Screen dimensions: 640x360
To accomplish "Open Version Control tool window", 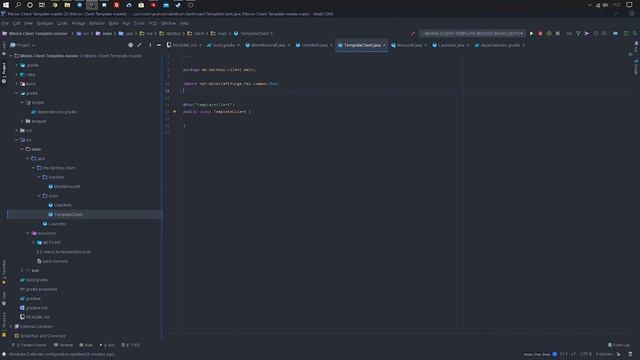I will [x=29, y=345].
